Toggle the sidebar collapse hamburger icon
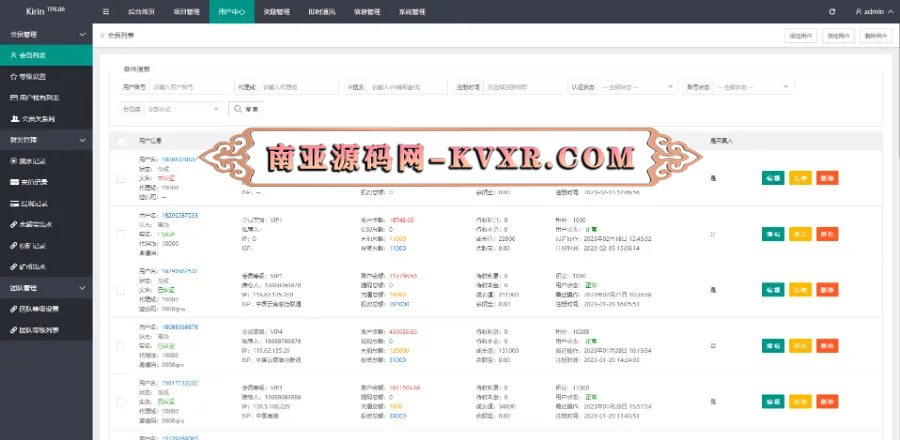 click(x=105, y=11)
